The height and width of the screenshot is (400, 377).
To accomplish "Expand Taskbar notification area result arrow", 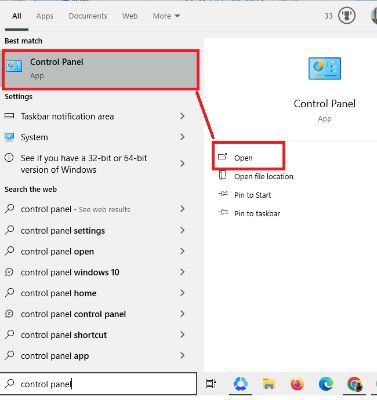I will [182, 116].
